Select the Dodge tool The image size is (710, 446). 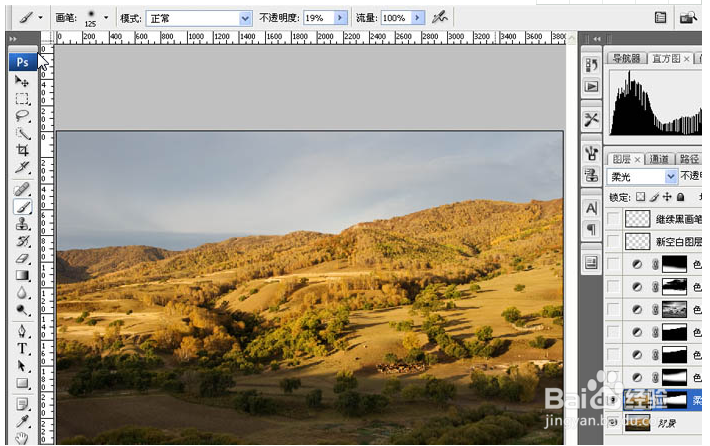pos(22,310)
